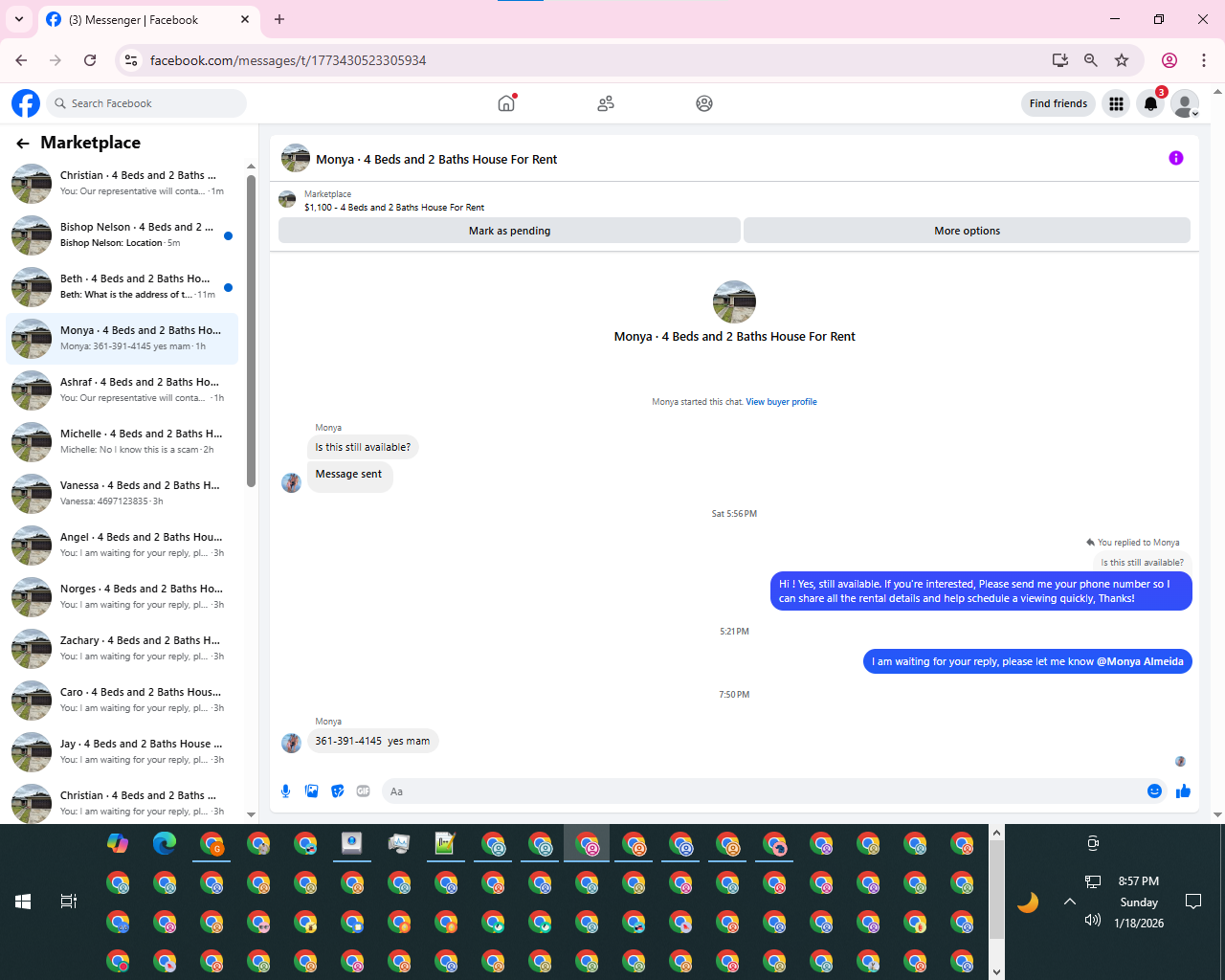Image resolution: width=1225 pixels, height=980 pixels.
Task: Open the Groups icon in top navigation
Action: (x=704, y=103)
